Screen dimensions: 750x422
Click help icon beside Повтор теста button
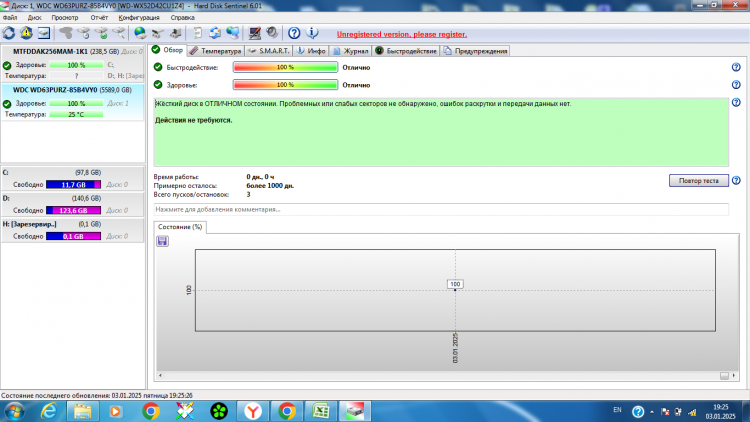pyautogui.click(x=736, y=180)
